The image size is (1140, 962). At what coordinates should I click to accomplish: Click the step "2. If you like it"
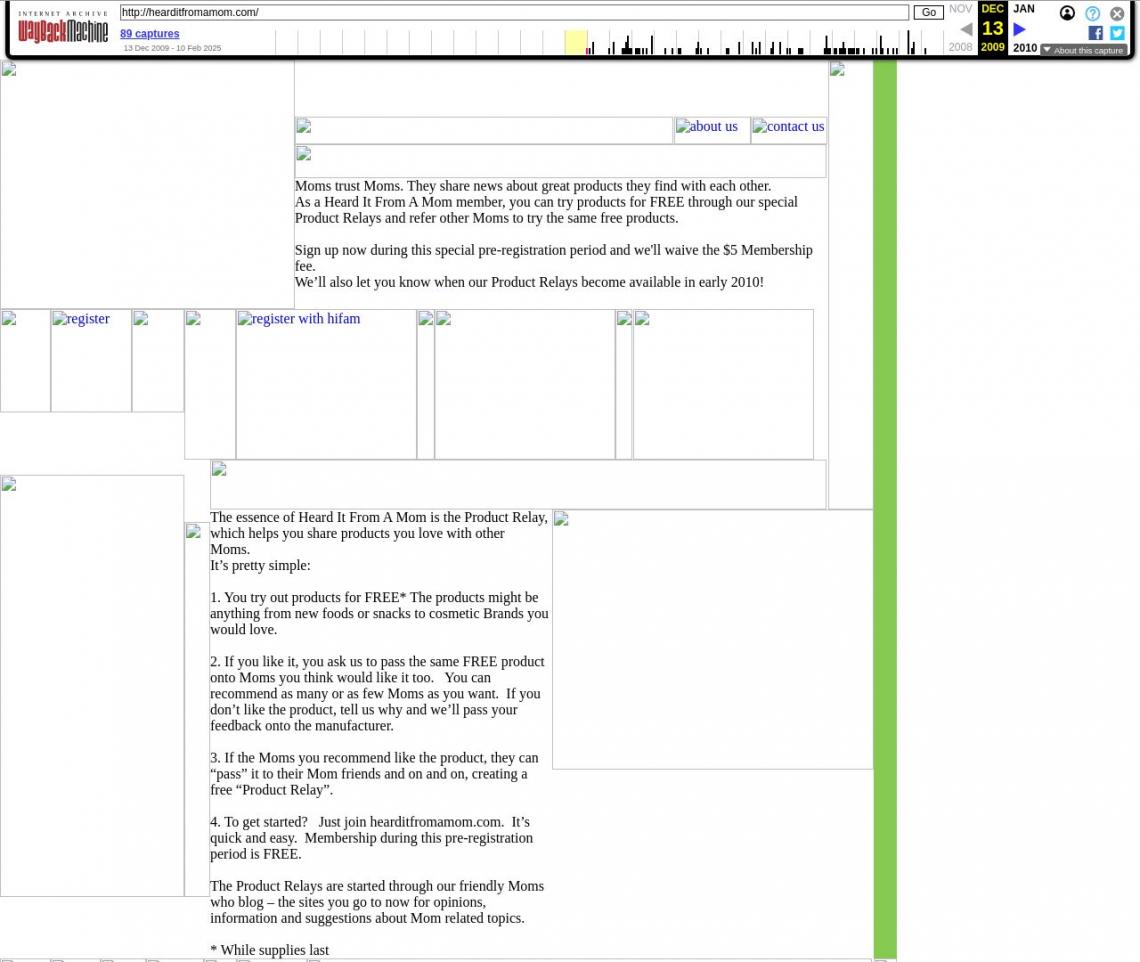click(377, 694)
